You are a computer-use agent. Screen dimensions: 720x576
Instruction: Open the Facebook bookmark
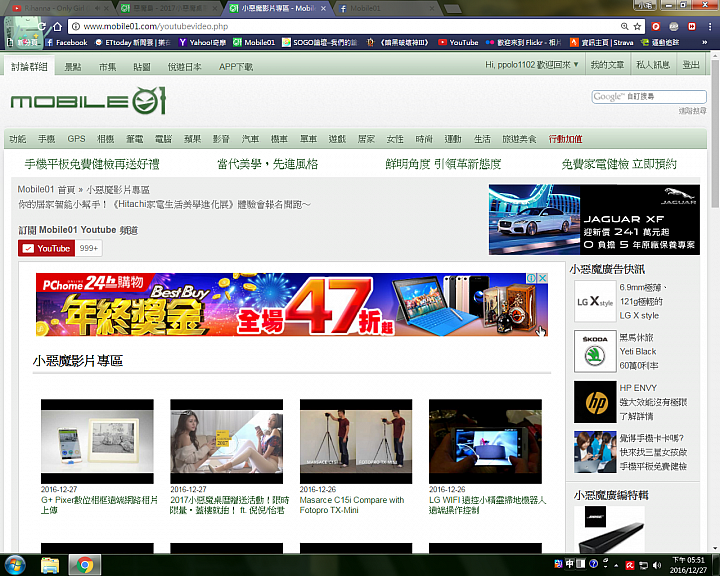coord(67,42)
